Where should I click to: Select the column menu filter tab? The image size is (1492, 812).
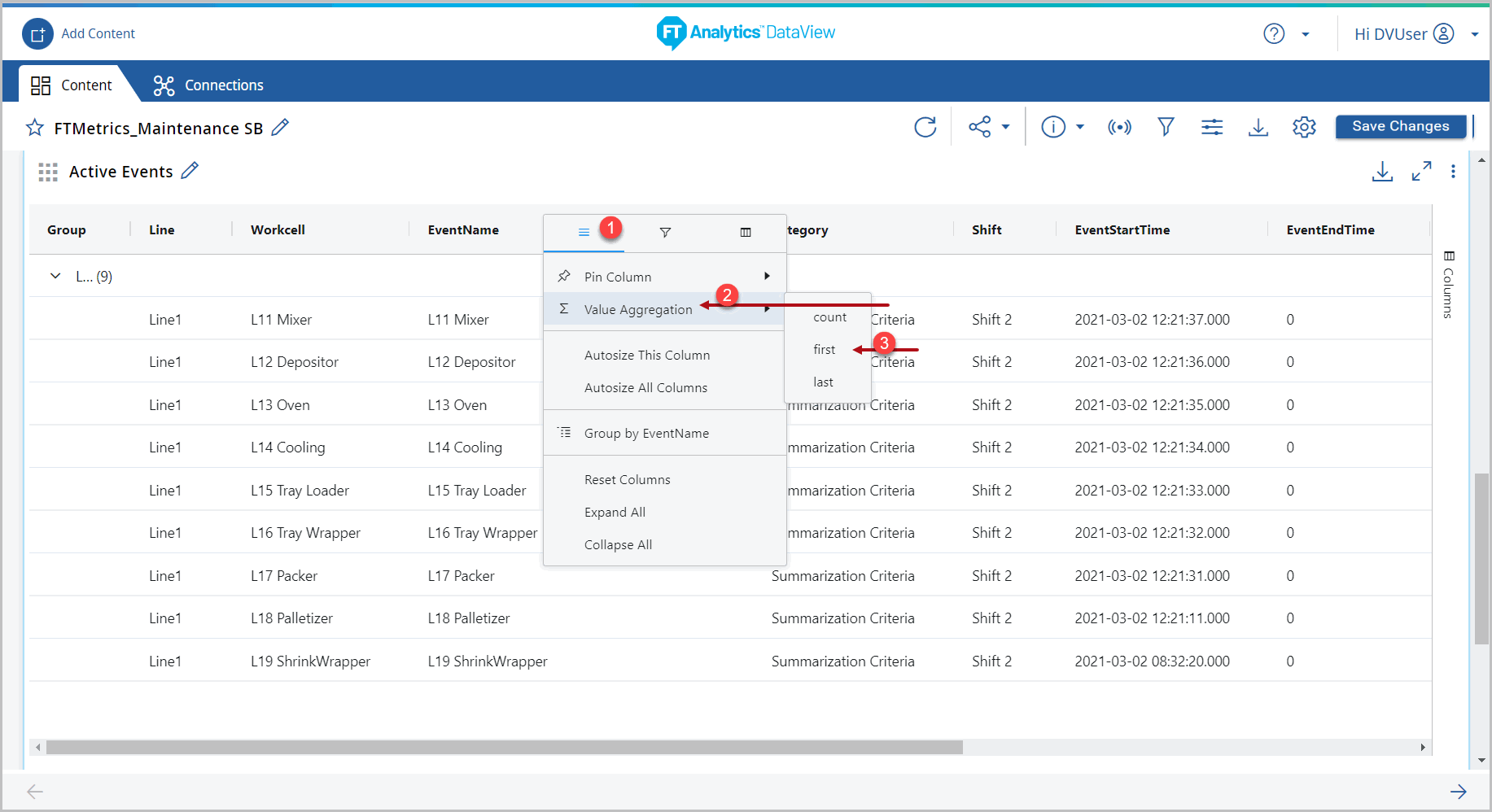665,233
